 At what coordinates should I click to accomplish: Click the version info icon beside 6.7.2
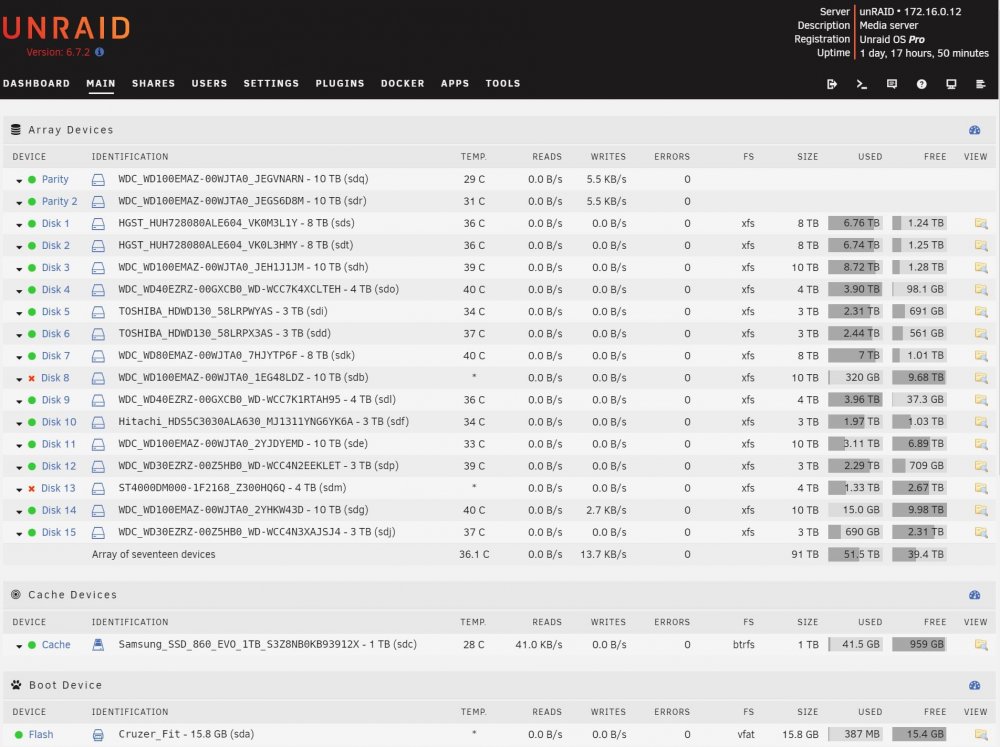[x=99, y=52]
